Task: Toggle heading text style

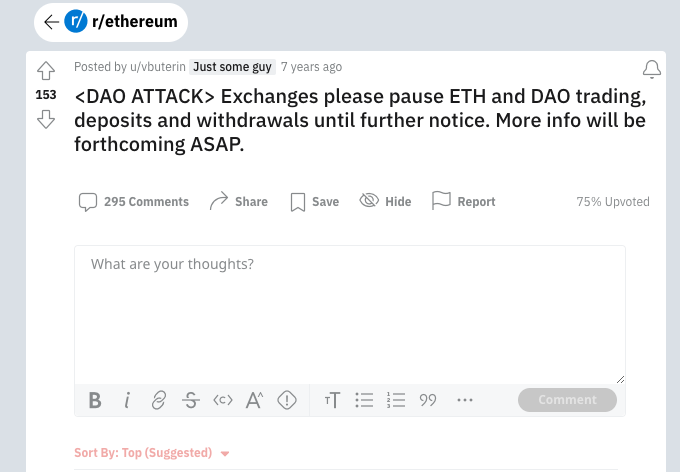Action: pyautogui.click(x=333, y=400)
